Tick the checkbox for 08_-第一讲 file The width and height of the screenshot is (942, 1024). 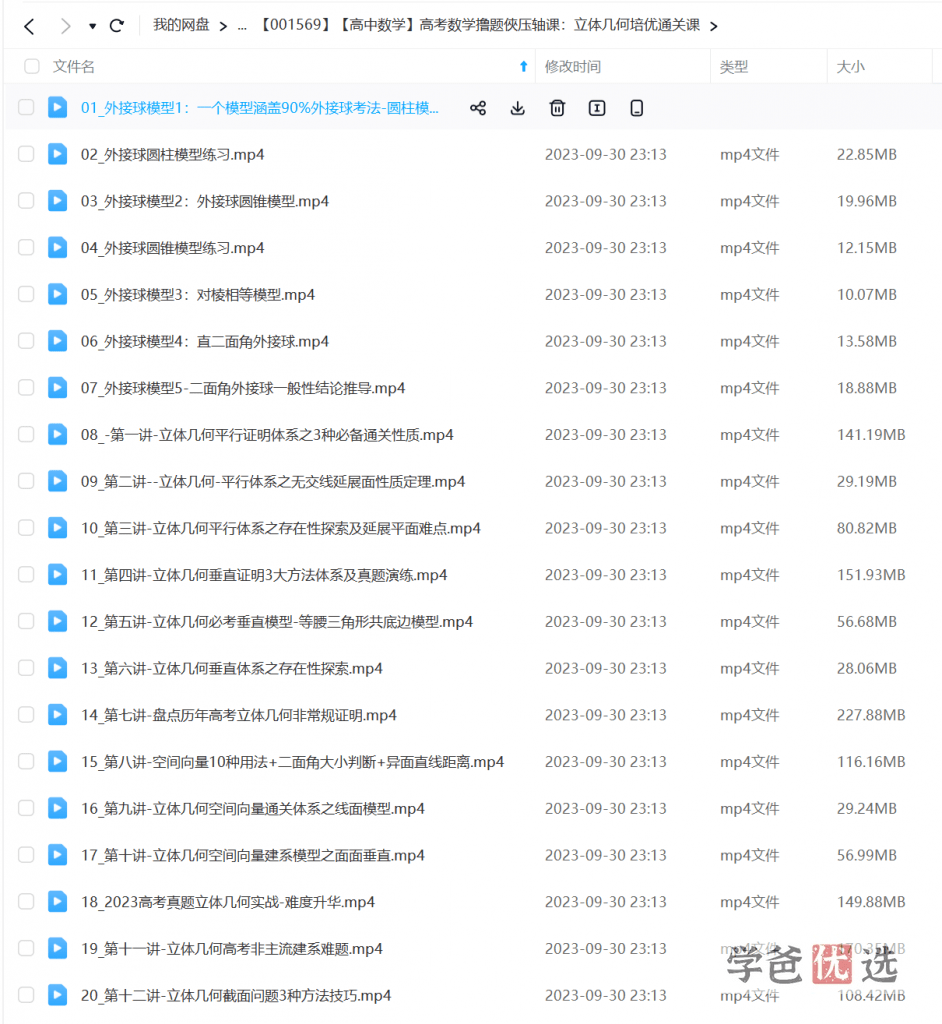(26, 434)
